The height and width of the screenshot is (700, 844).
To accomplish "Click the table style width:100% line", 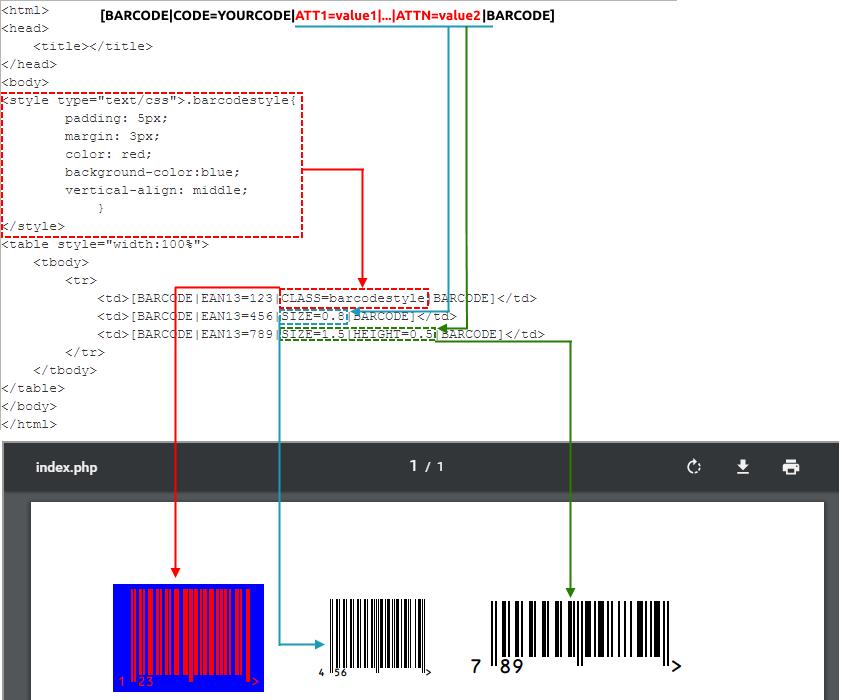I will [x=105, y=244].
